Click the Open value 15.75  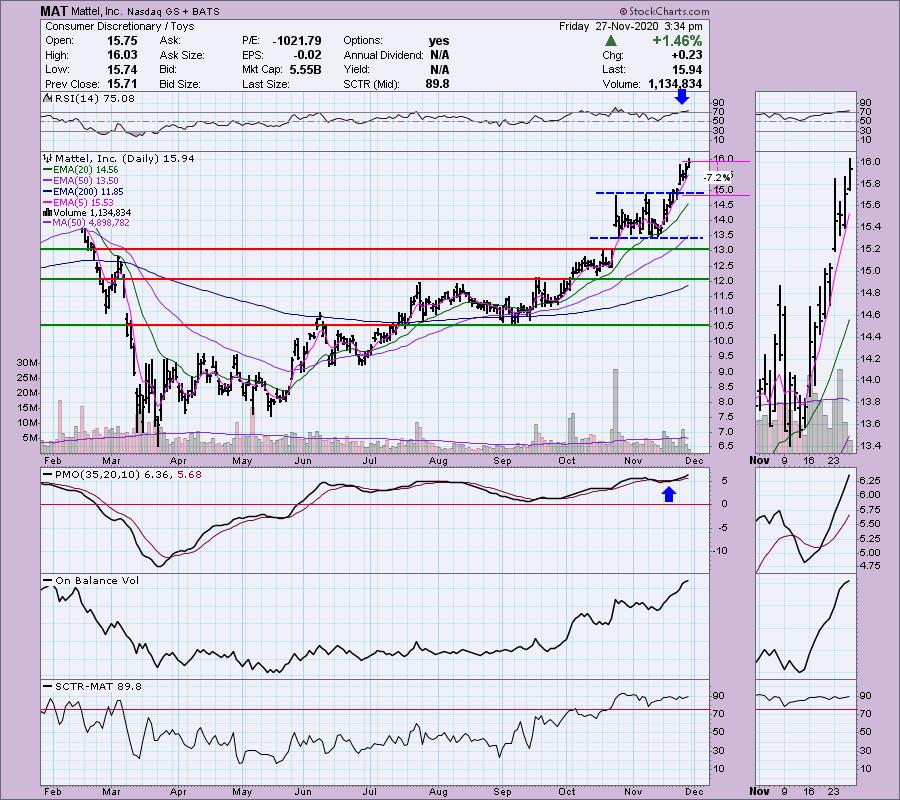pos(122,41)
